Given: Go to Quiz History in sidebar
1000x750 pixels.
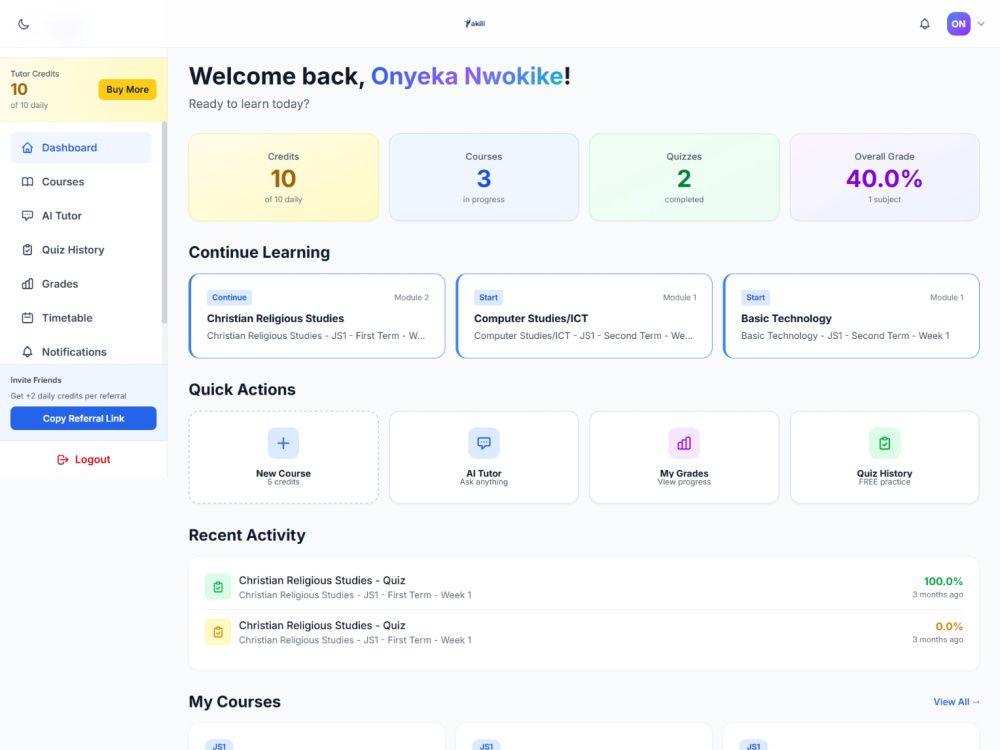Looking at the screenshot, I should tap(81, 250).
